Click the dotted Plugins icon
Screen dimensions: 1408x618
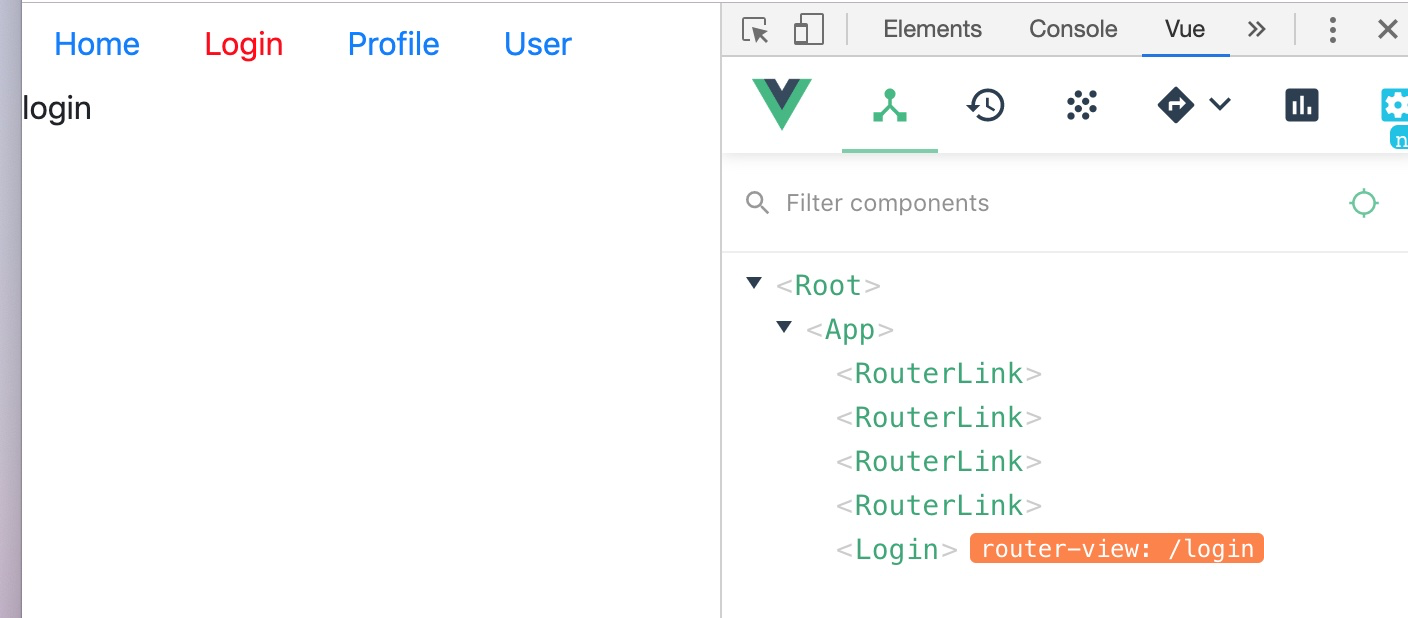1081,104
